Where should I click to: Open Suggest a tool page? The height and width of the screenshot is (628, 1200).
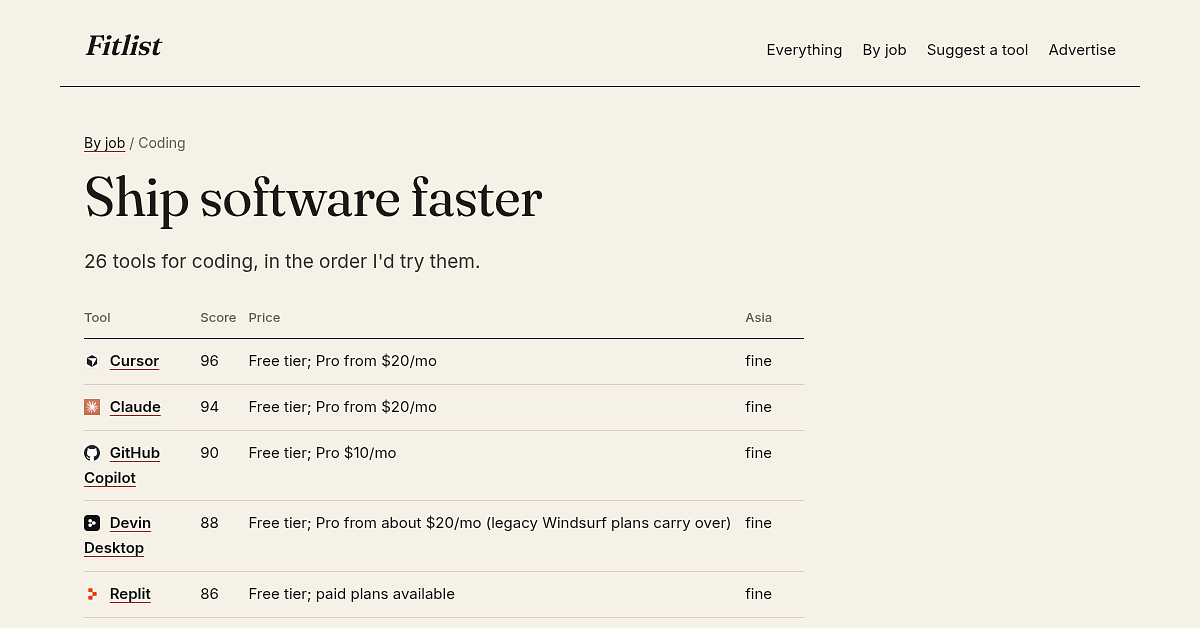tap(977, 50)
